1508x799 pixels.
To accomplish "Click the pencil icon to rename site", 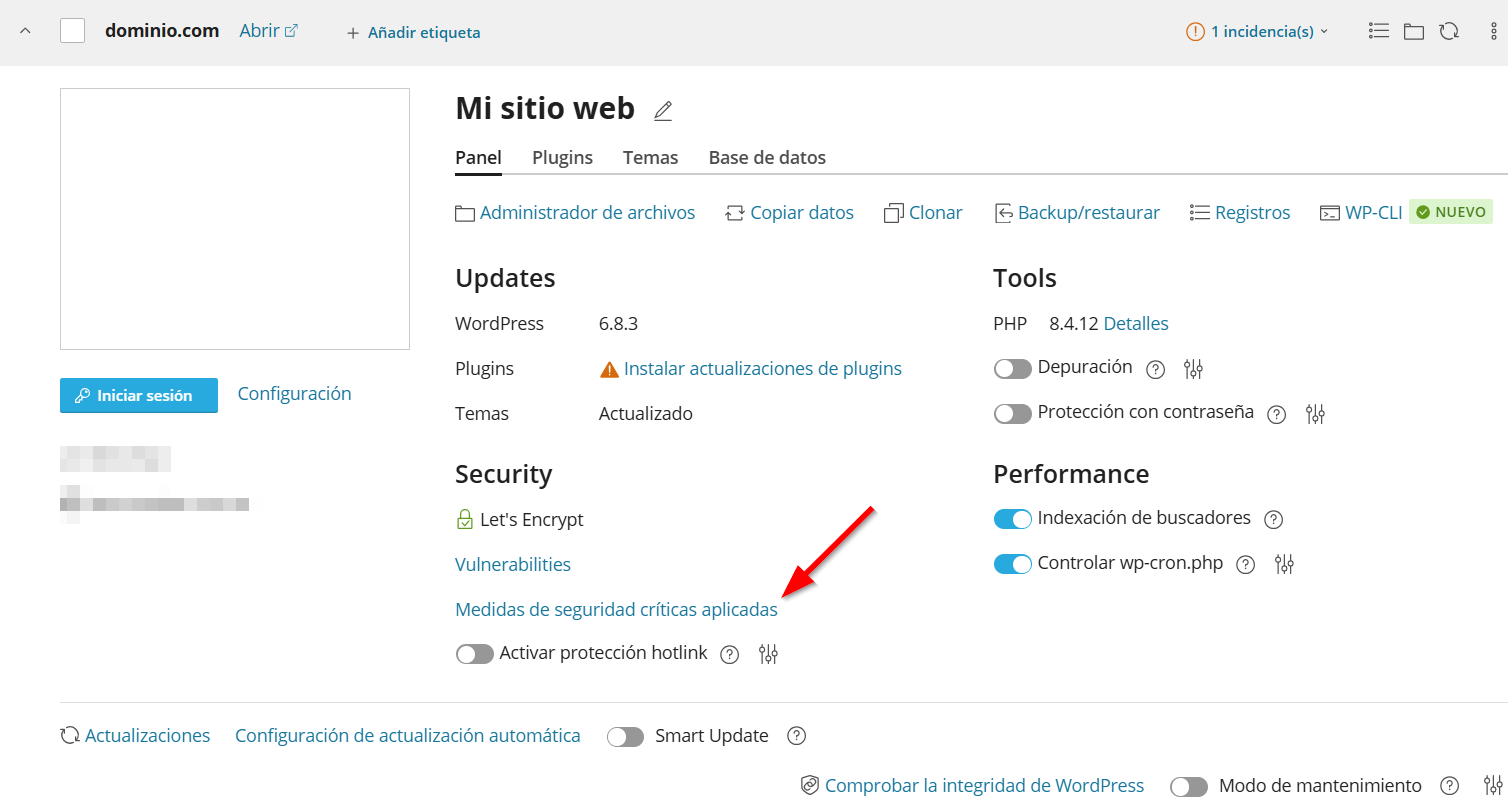I will coord(663,111).
